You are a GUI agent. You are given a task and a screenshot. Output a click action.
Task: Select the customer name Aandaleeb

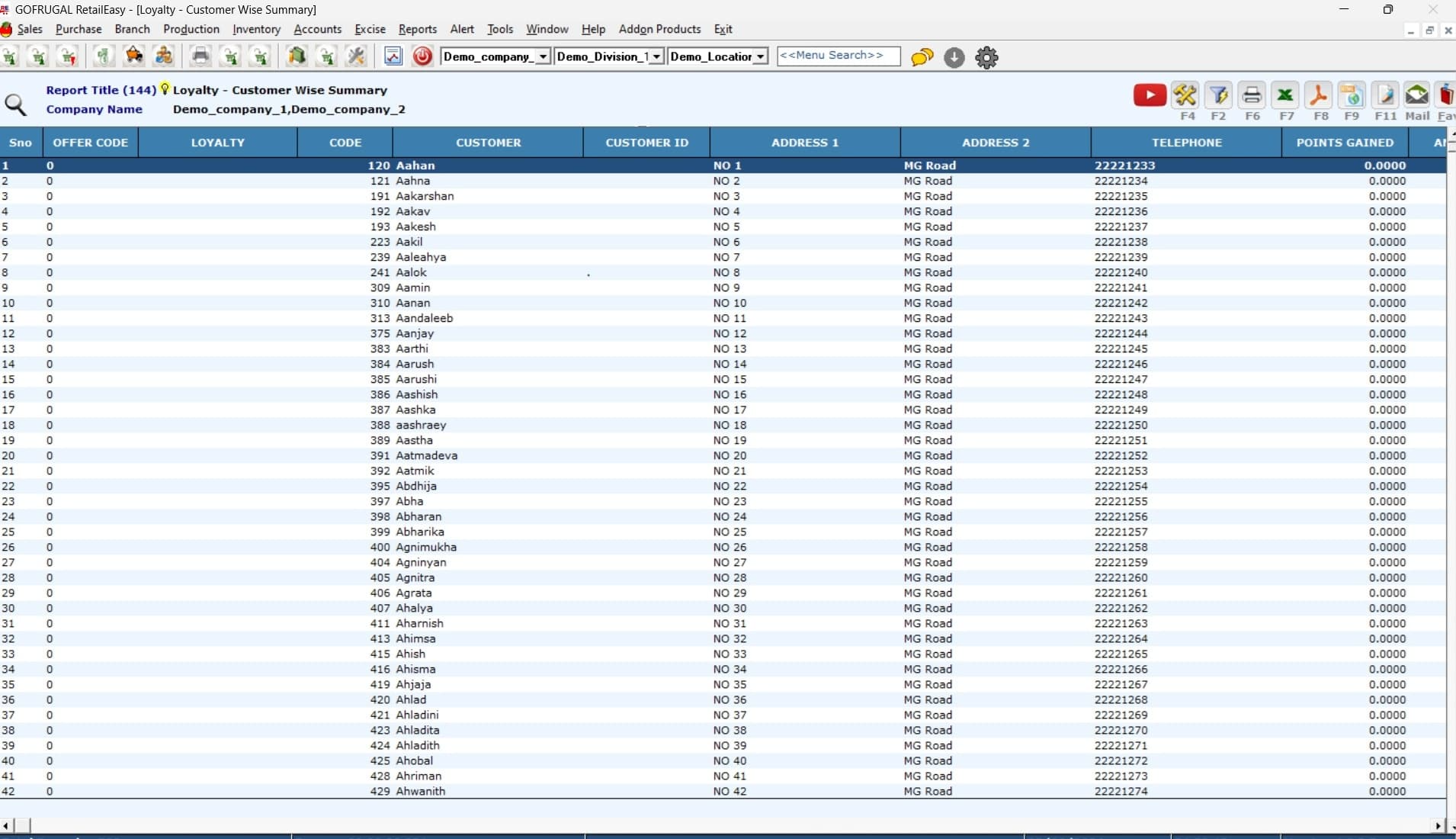click(x=425, y=318)
